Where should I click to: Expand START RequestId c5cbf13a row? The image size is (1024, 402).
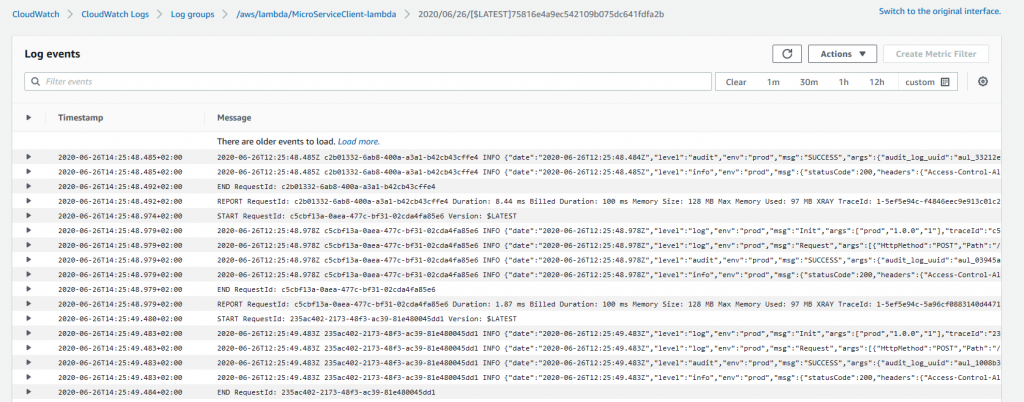click(x=28, y=215)
